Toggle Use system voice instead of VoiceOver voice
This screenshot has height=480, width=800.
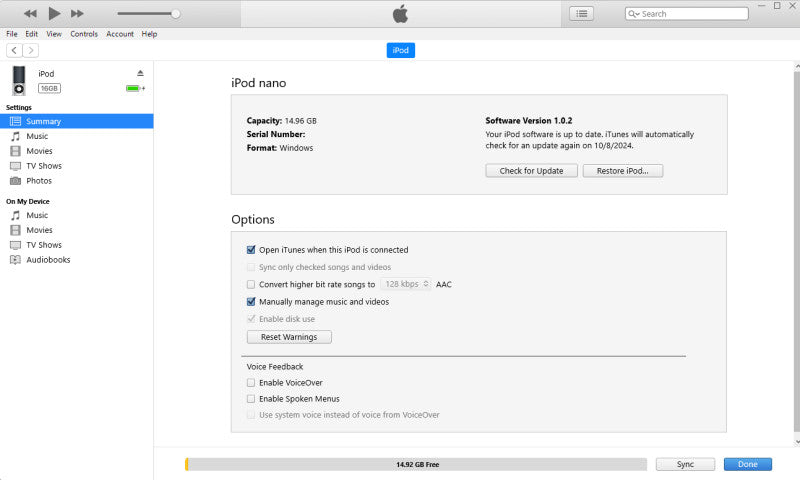pos(251,415)
